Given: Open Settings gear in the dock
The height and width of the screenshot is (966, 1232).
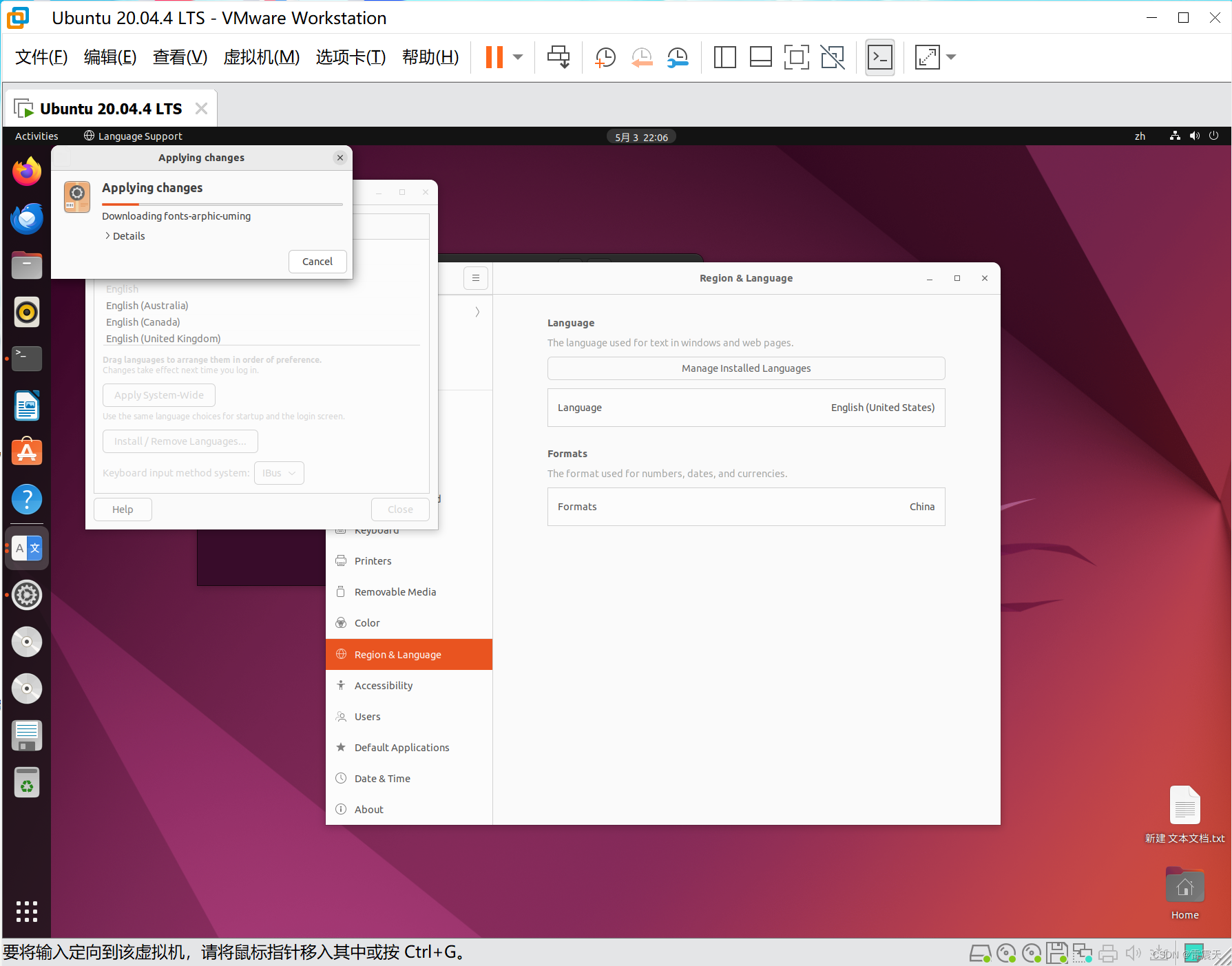Looking at the screenshot, I should pos(27,595).
